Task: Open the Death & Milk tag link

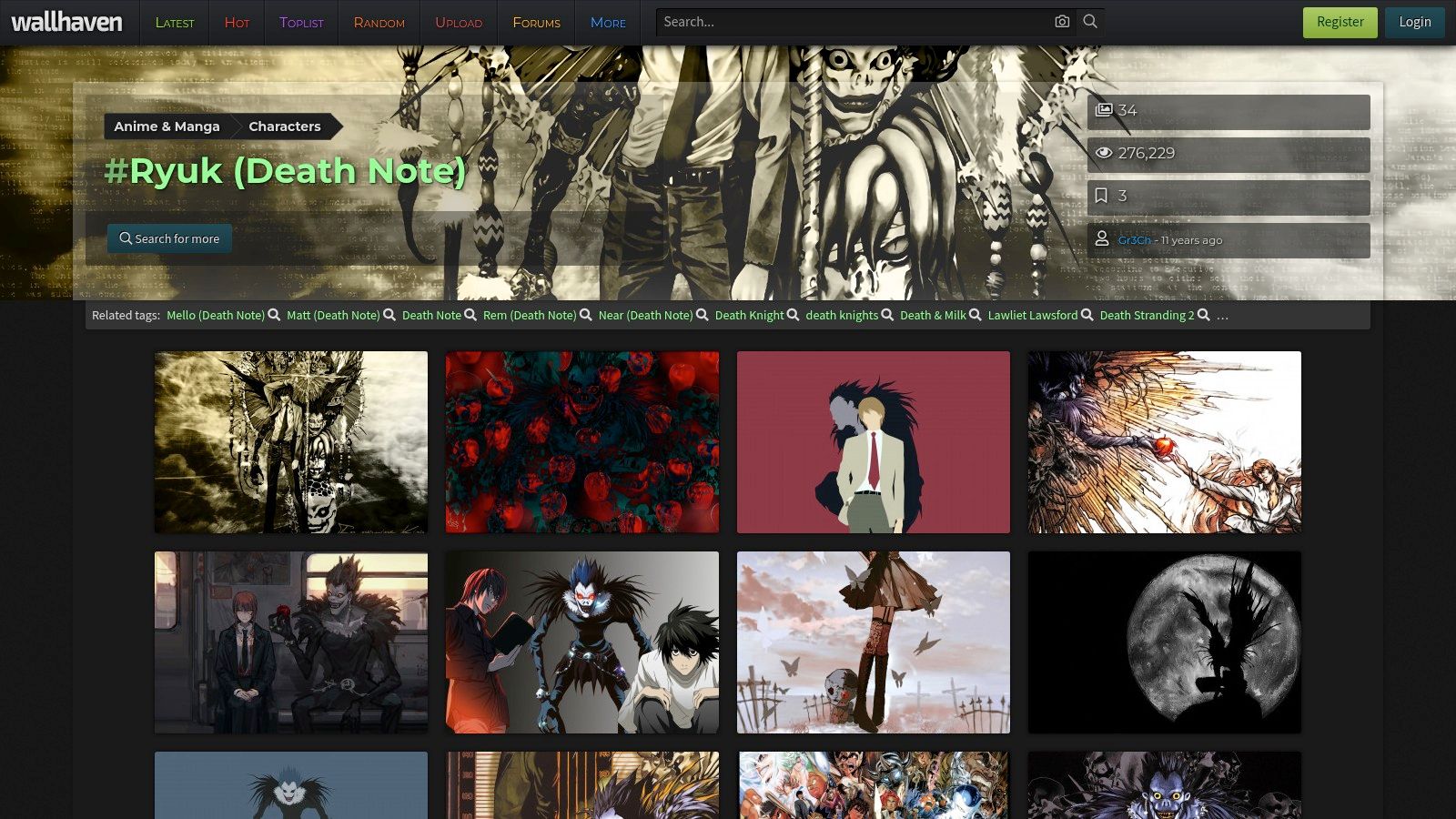Action: tap(933, 315)
